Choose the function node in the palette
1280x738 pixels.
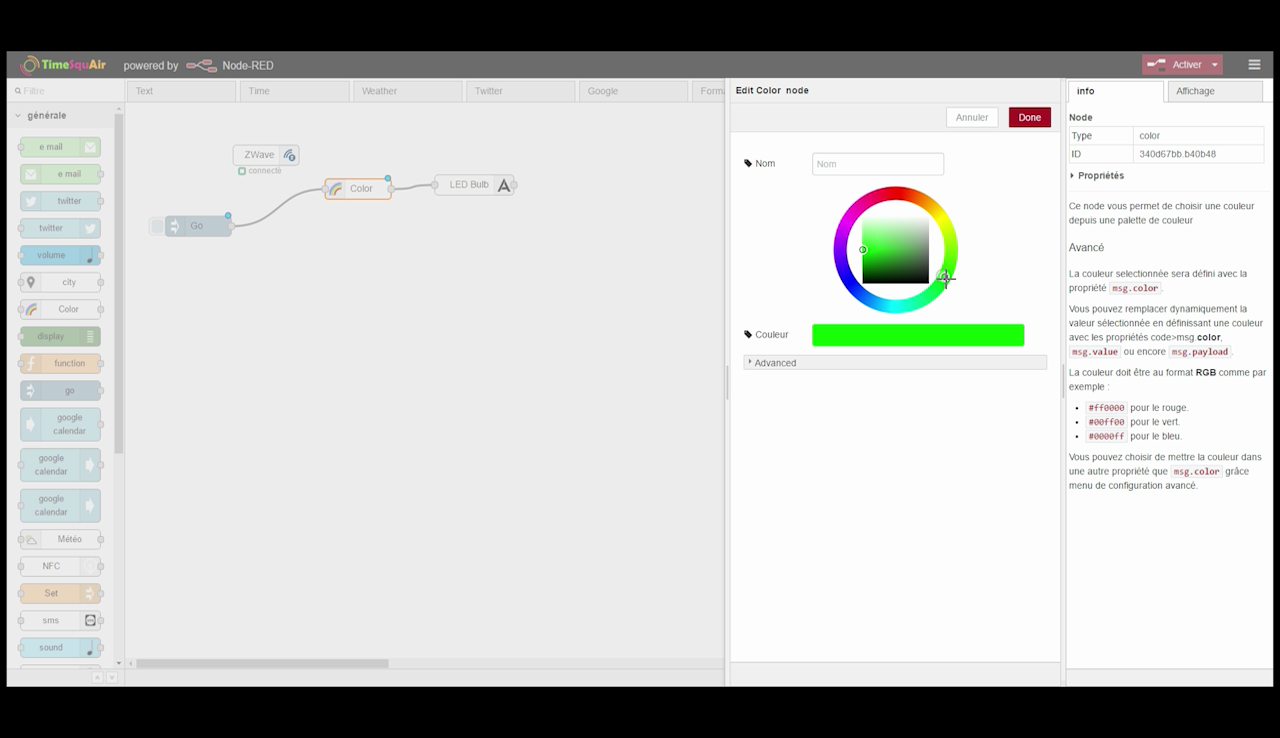point(60,363)
